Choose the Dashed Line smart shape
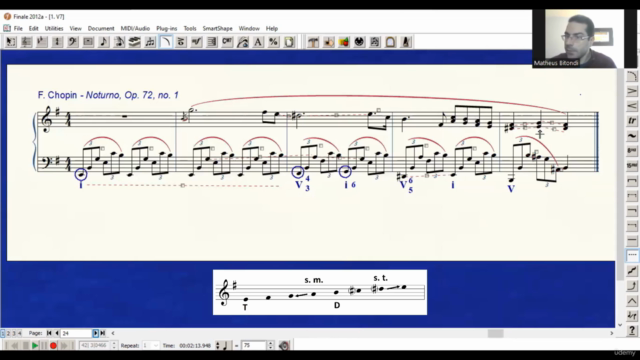640x360 pixels. 632,255
